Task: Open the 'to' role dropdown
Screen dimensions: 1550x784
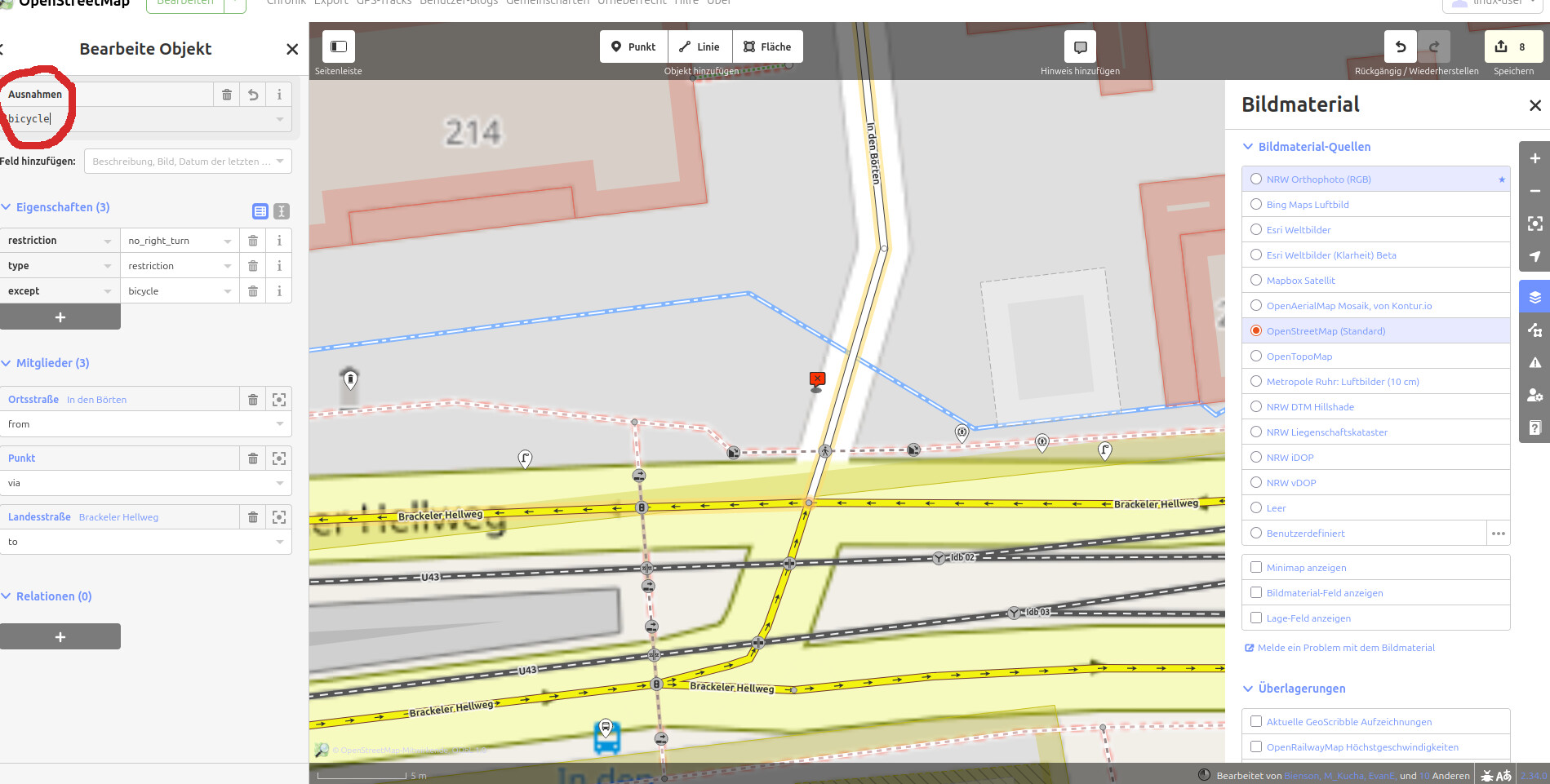Action: point(280,542)
